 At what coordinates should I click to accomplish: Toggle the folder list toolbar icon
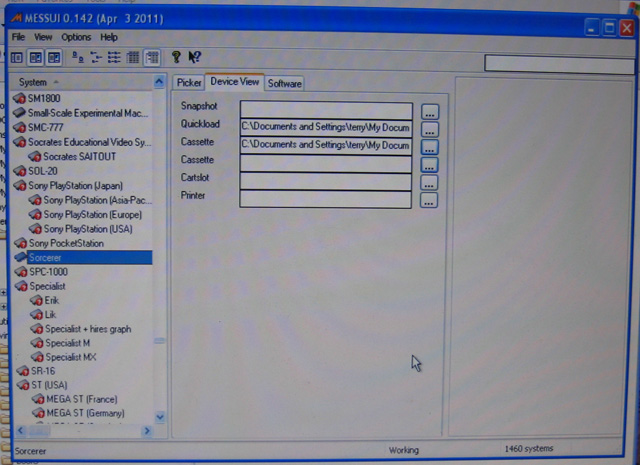pos(17,58)
